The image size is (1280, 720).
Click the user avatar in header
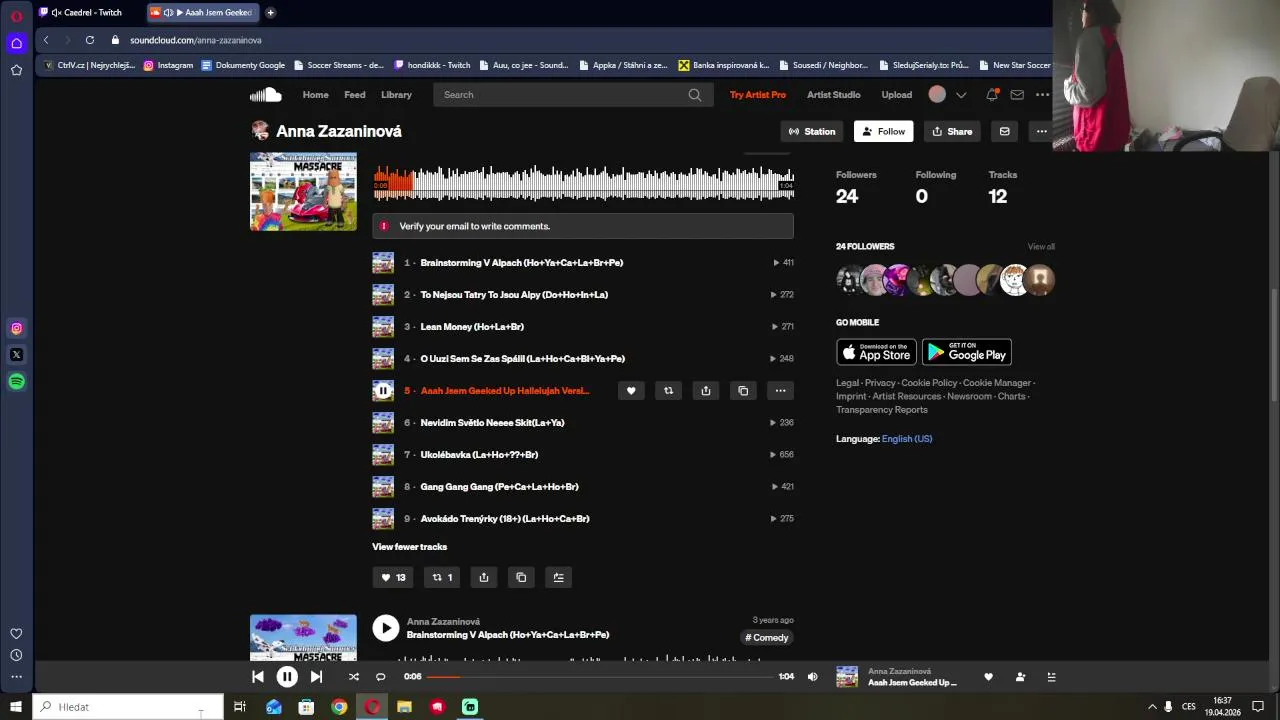pyautogui.click(x=937, y=95)
